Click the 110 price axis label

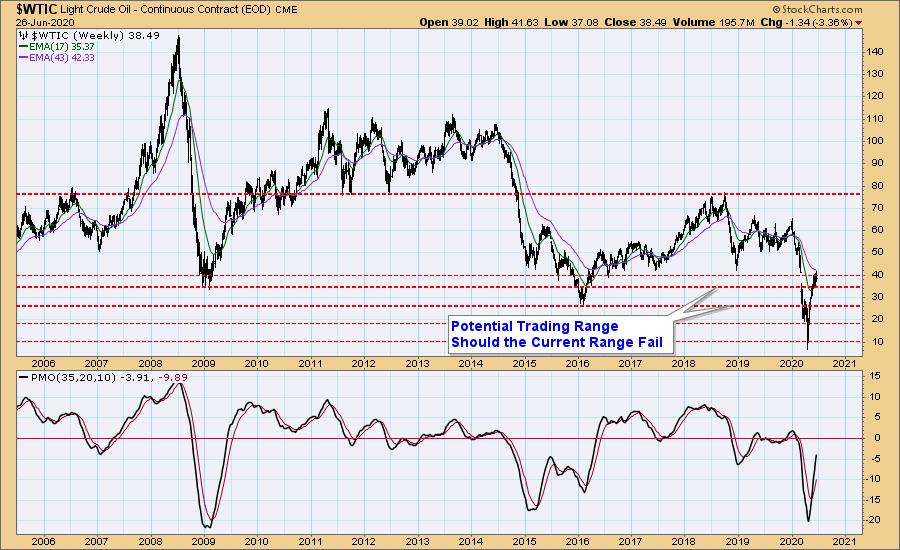point(875,119)
